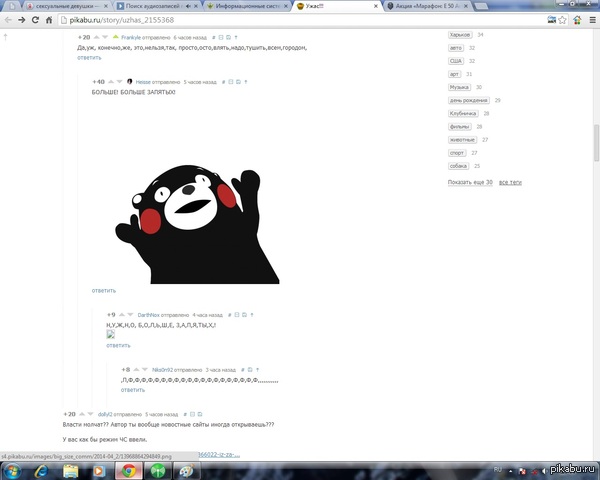Jump to parent from Niko0n92's comment arrow
This screenshot has height=480, width=600.
coord(257,370)
